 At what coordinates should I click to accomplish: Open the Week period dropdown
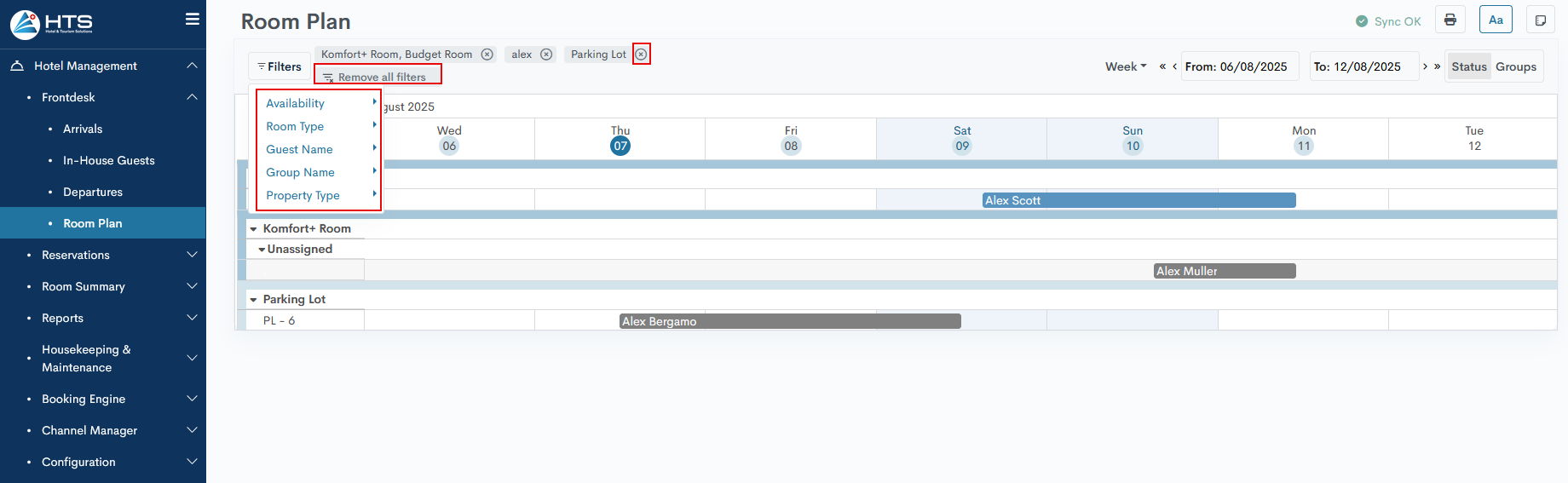(x=1126, y=66)
